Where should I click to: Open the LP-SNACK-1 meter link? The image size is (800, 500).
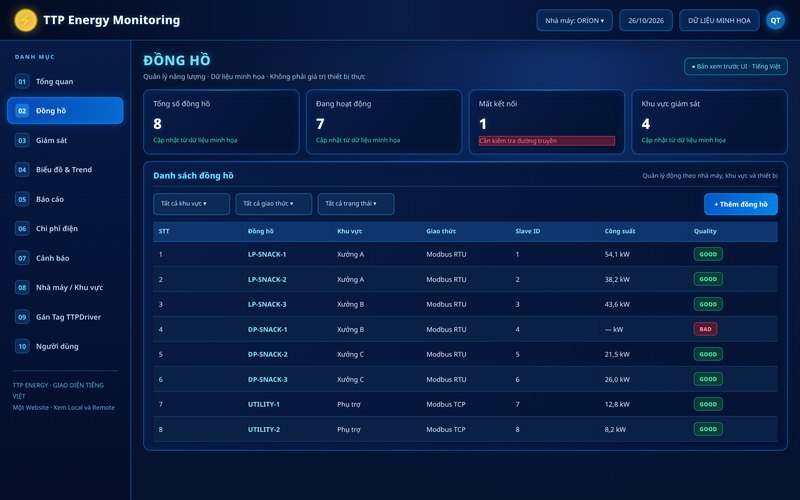tap(267, 254)
